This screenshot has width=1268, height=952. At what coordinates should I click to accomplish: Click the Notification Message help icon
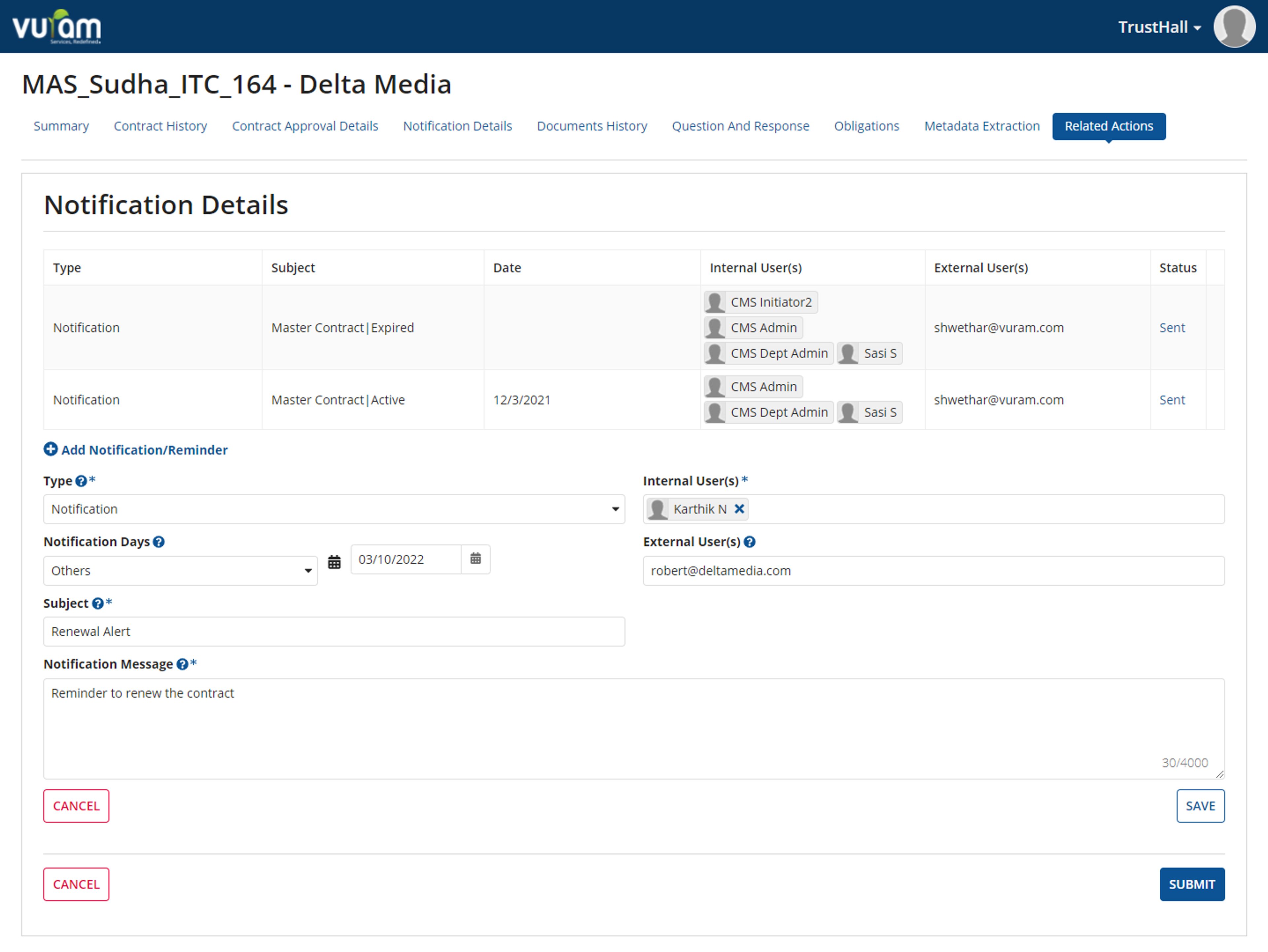pyautogui.click(x=182, y=664)
